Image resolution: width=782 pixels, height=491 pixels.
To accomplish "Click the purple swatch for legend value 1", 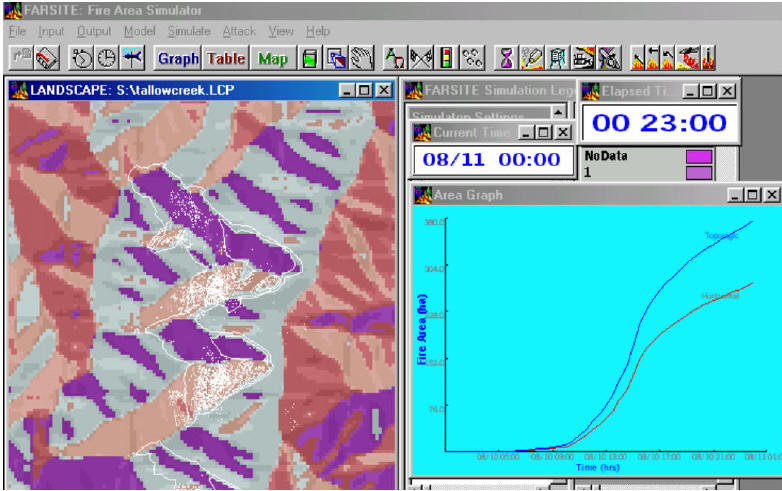I will click(699, 172).
